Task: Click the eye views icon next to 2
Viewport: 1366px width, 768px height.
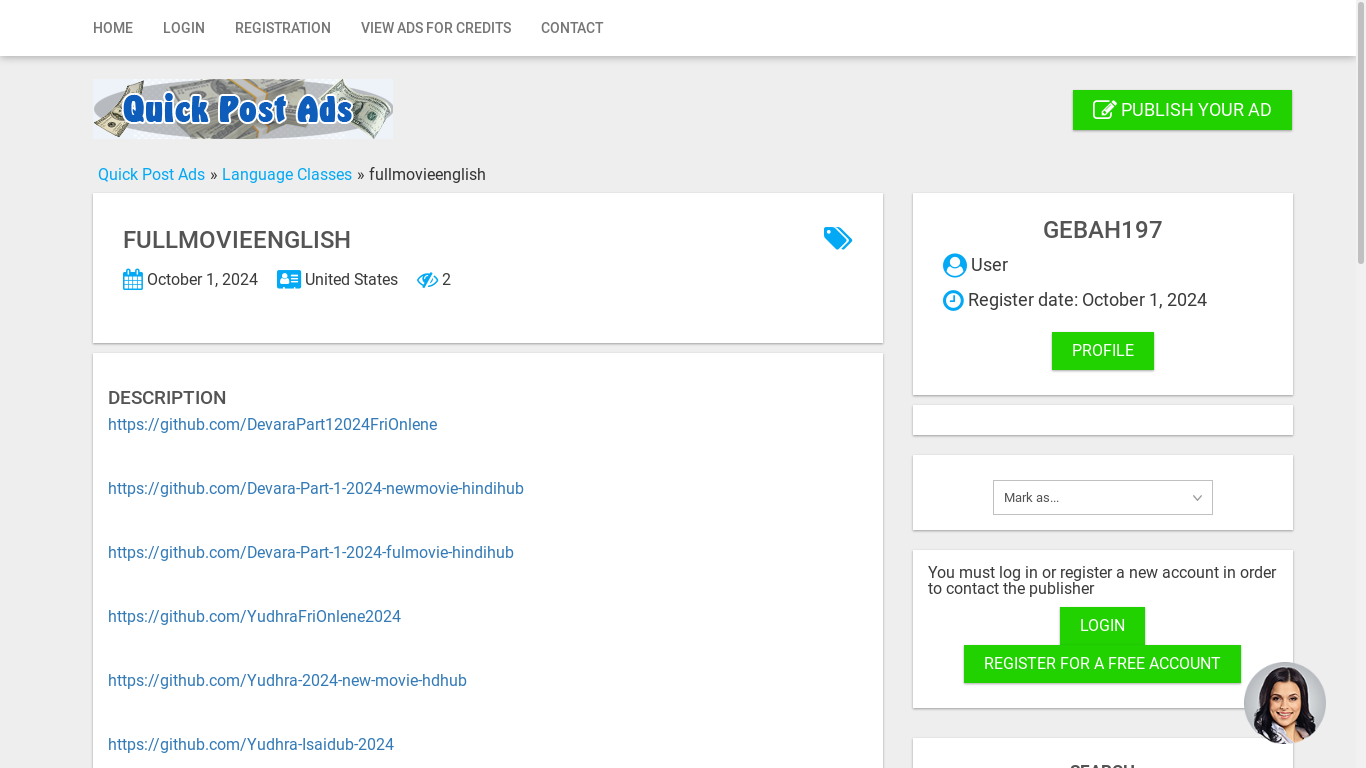Action: [428, 280]
